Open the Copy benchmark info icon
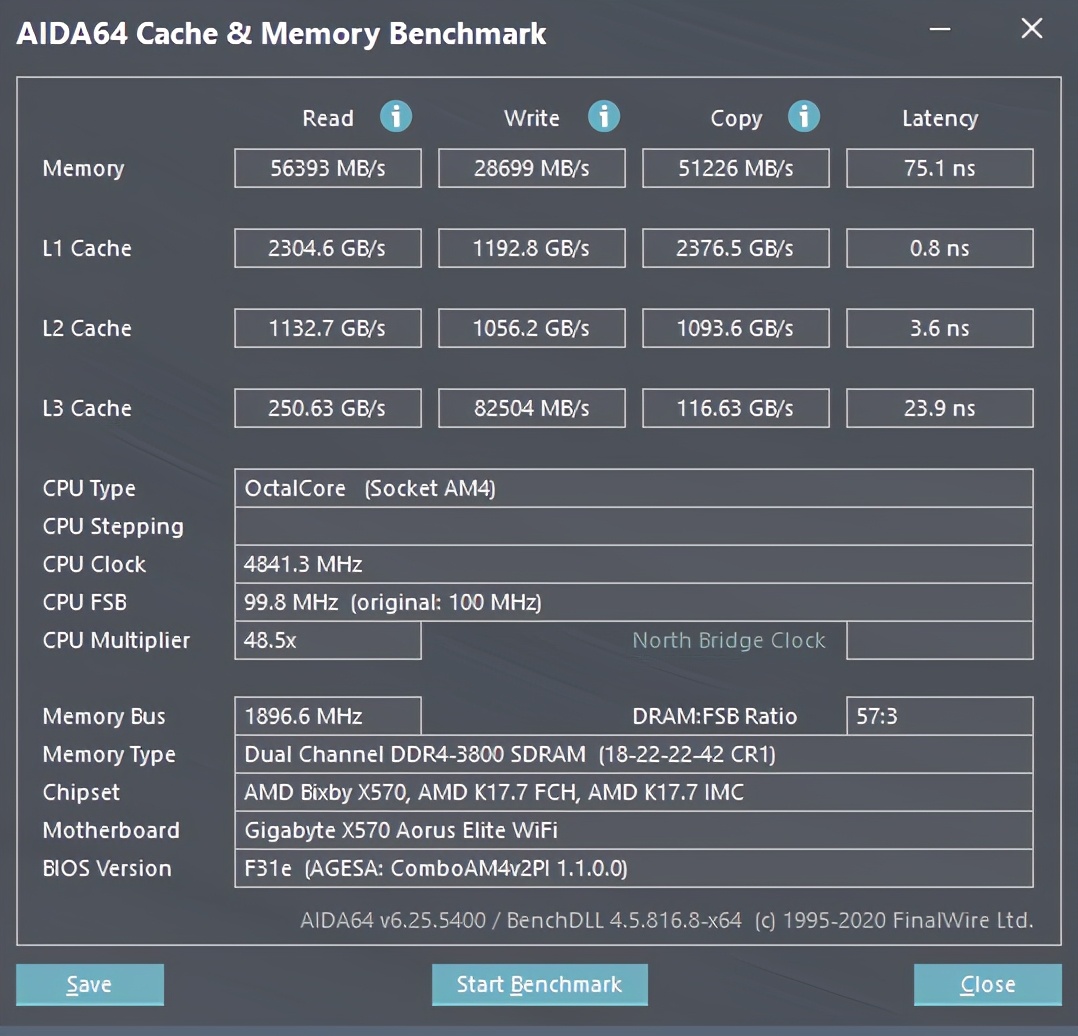The height and width of the screenshot is (1036, 1078). point(804,117)
